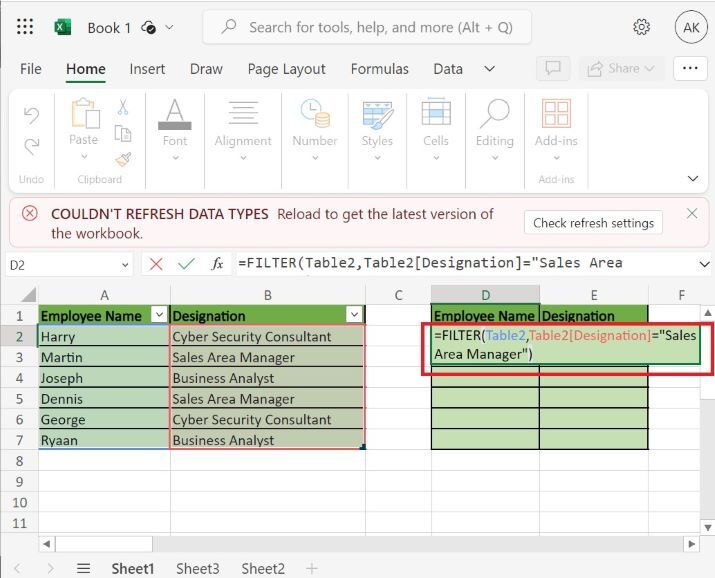The width and height of the screenshot is (715, 578).
Task: Click the Format Painter brush icon
Action: [123, 159]
